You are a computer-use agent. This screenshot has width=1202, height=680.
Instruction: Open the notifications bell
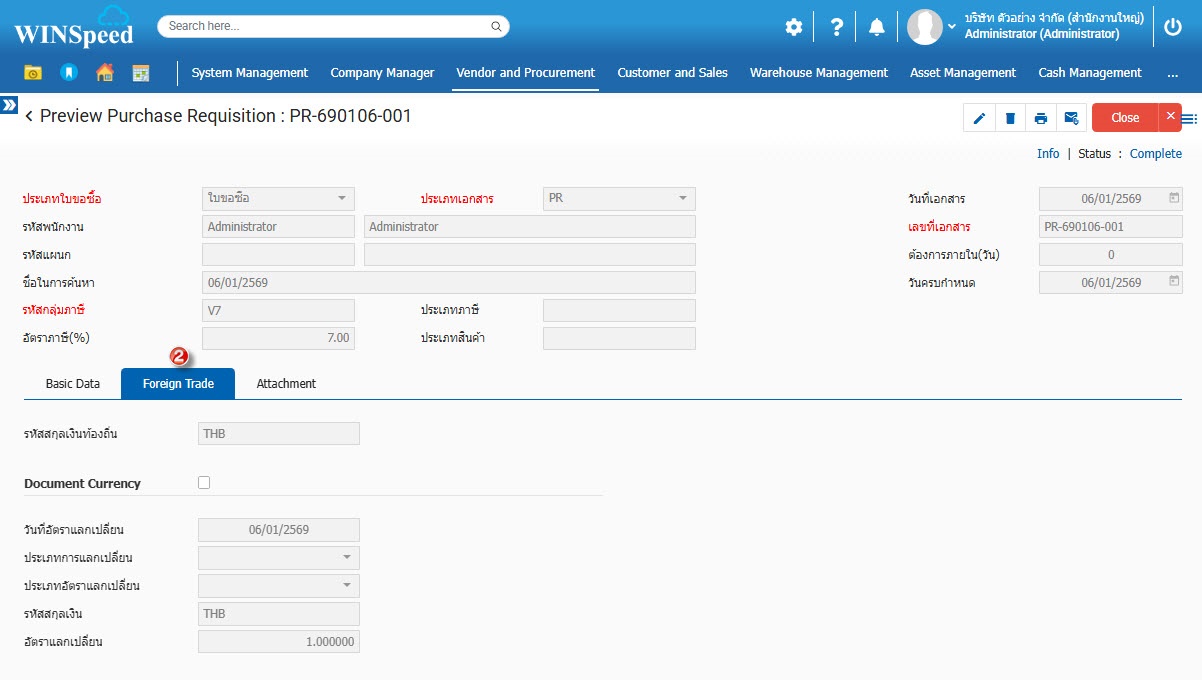click(x=876, y=27)
